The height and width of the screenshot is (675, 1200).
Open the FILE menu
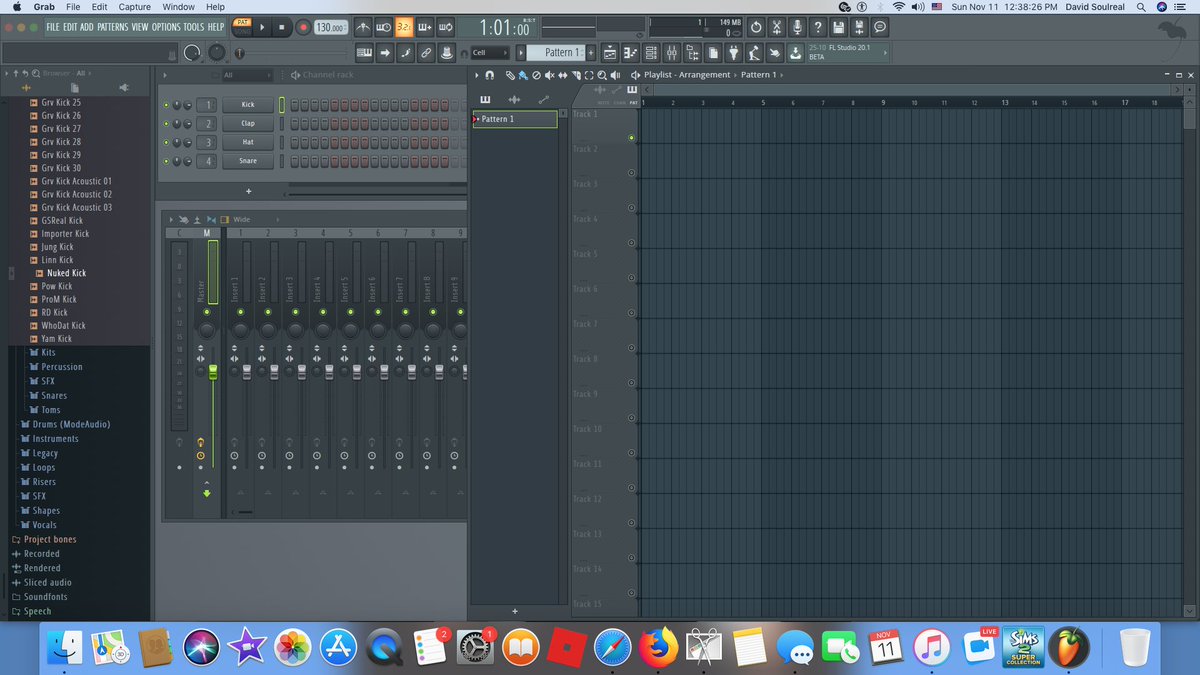(53, 27)
